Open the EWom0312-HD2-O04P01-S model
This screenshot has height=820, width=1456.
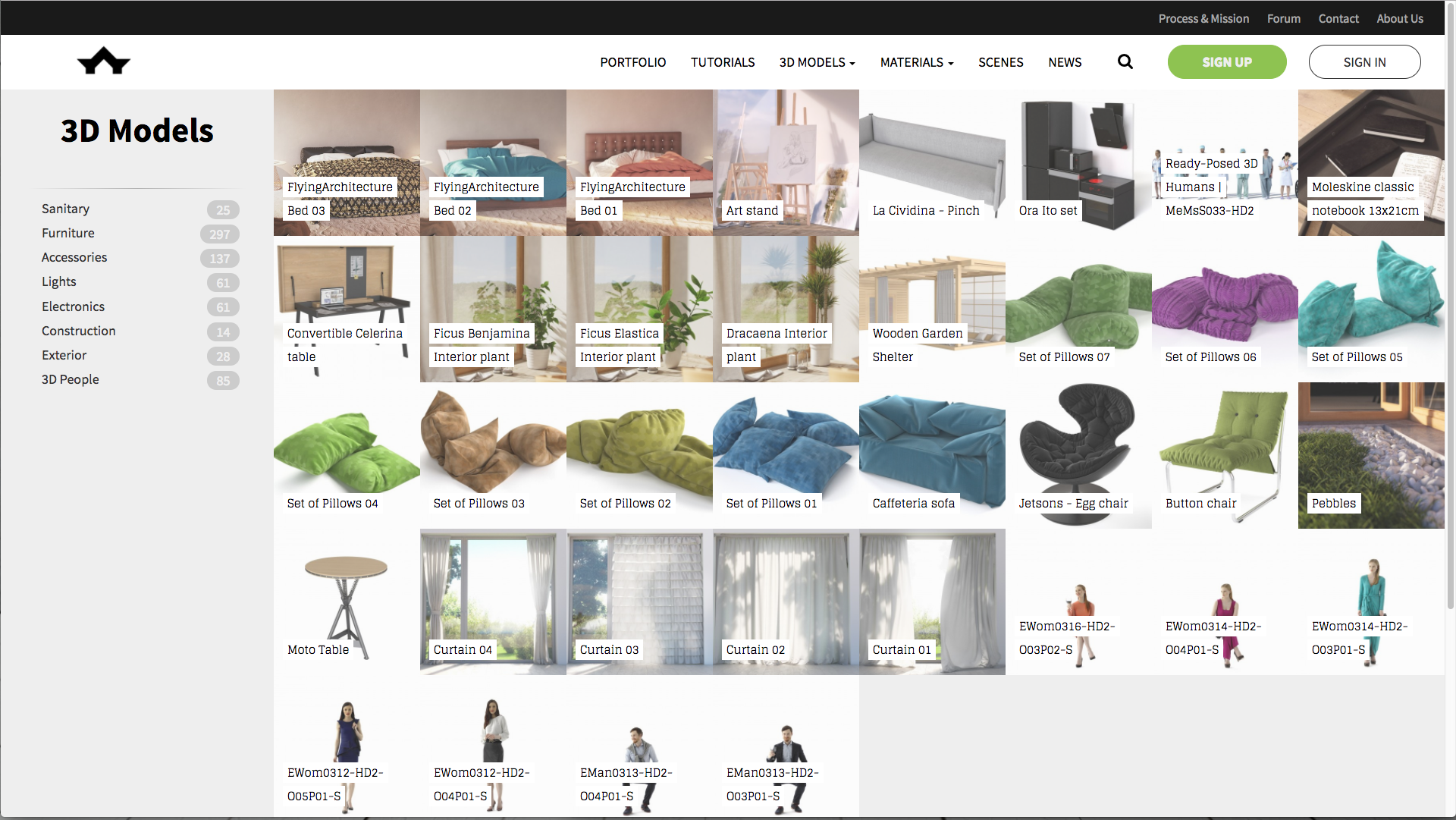(x=493, y=746)
